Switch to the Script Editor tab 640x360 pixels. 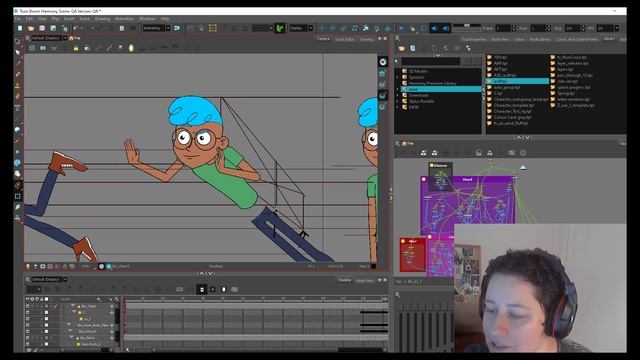344,39
